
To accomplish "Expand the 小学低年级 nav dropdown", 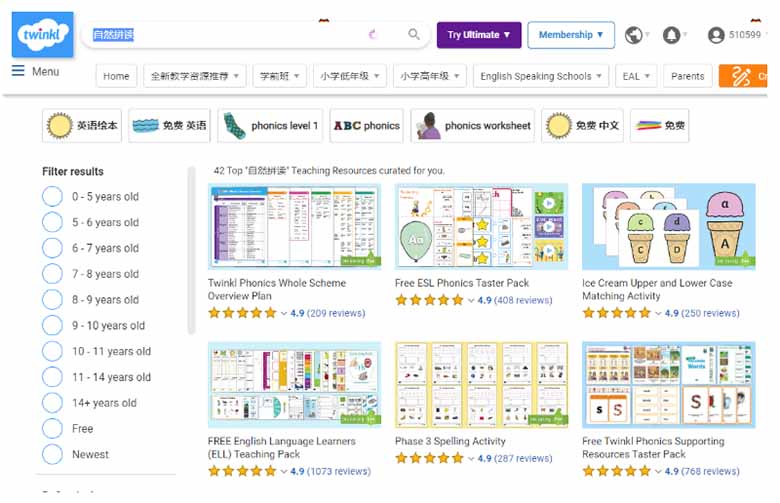I will [349, 76].
